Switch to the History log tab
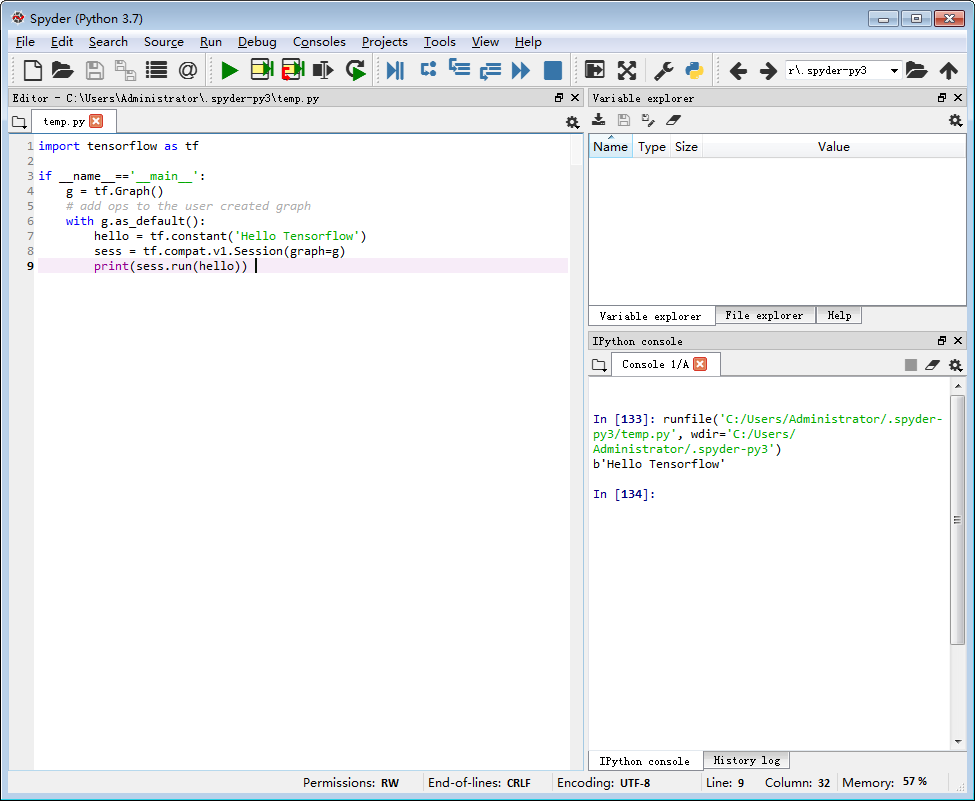Viewport: 975px width, 801px height. [x=746, y=761]
